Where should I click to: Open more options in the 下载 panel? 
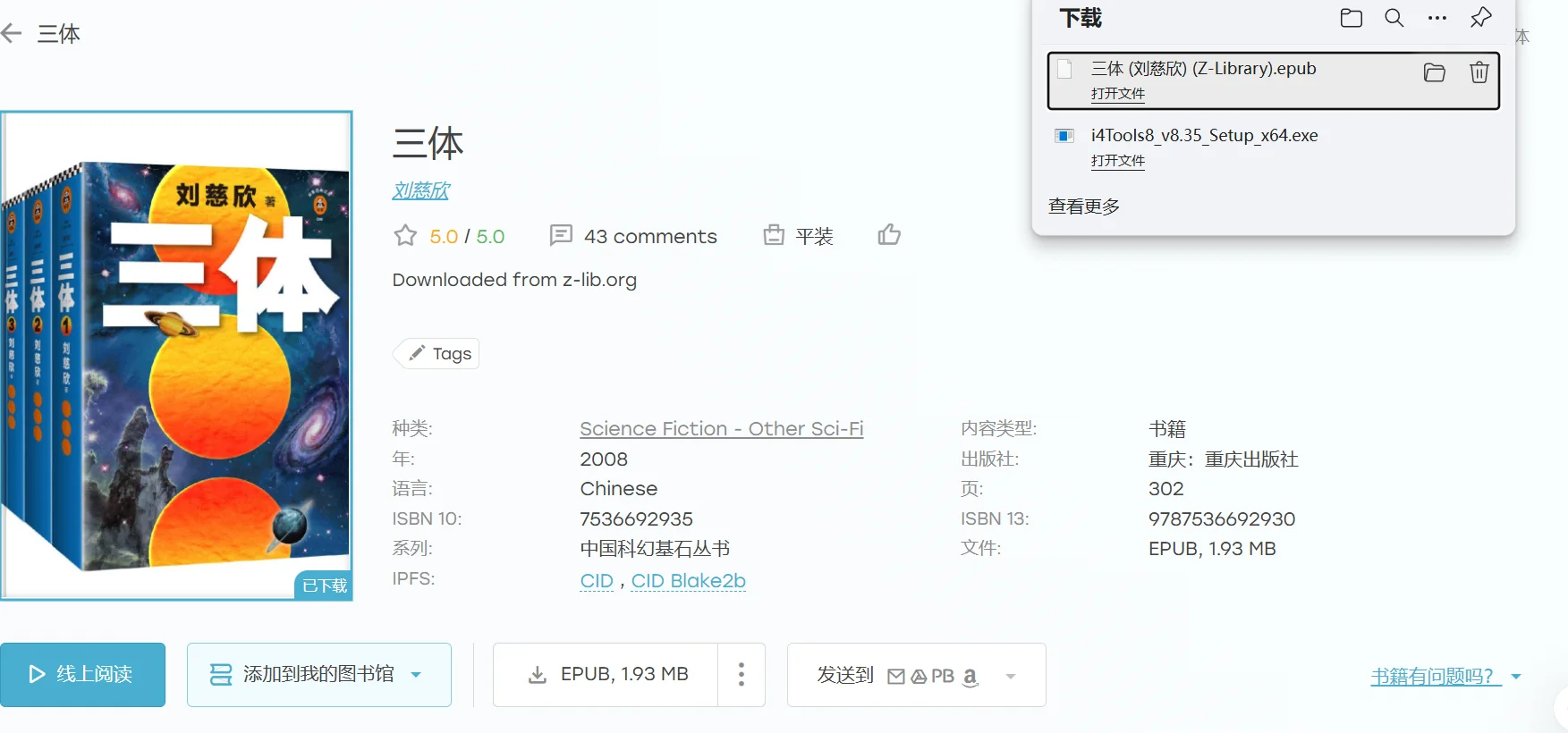coord(1437,18)
